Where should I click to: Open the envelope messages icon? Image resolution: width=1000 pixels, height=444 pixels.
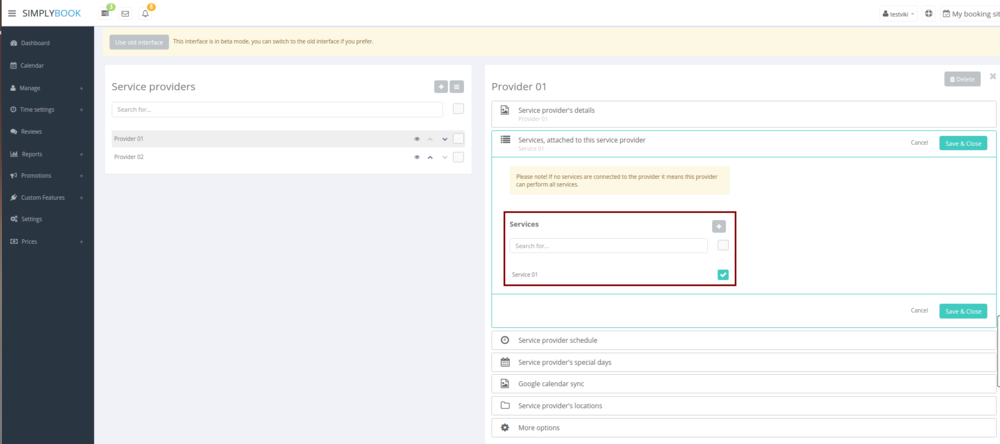[x=125, y=14]
